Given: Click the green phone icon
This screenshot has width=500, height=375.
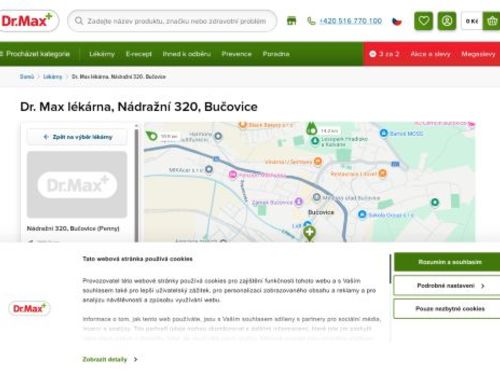Looking at the screenshot, I should pyautogui.click(x=311, y=21).
